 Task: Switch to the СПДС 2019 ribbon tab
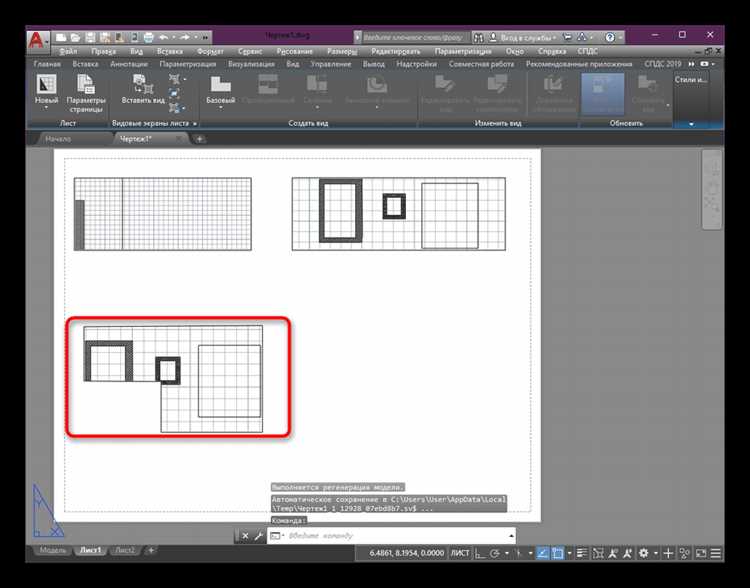point(662,64)
